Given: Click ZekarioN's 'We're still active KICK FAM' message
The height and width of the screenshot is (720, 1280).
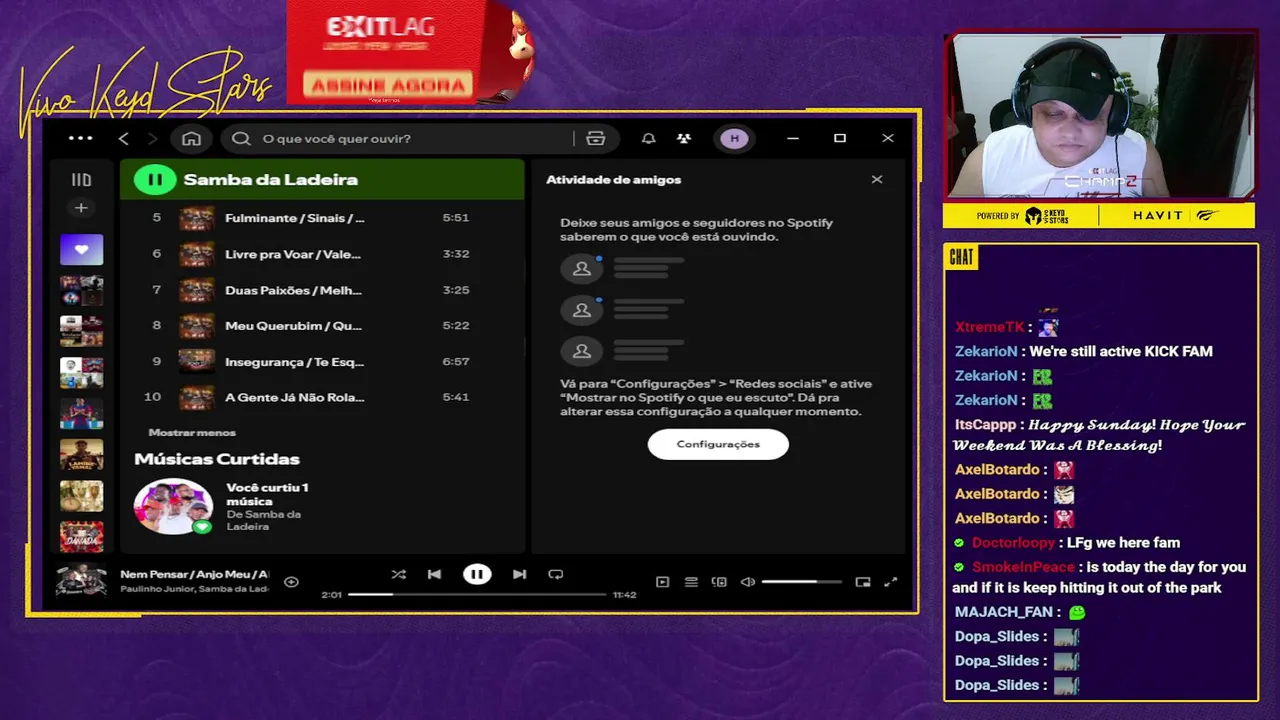Looking at the screenshot, I should coord(1120,351).
